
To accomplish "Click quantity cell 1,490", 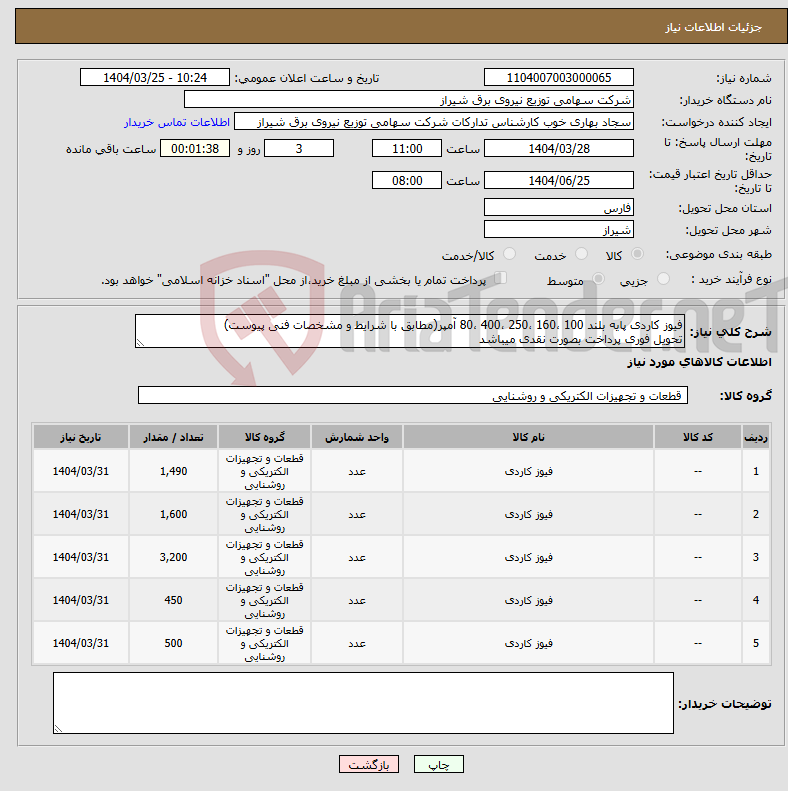I will click(x=173, y=471).
